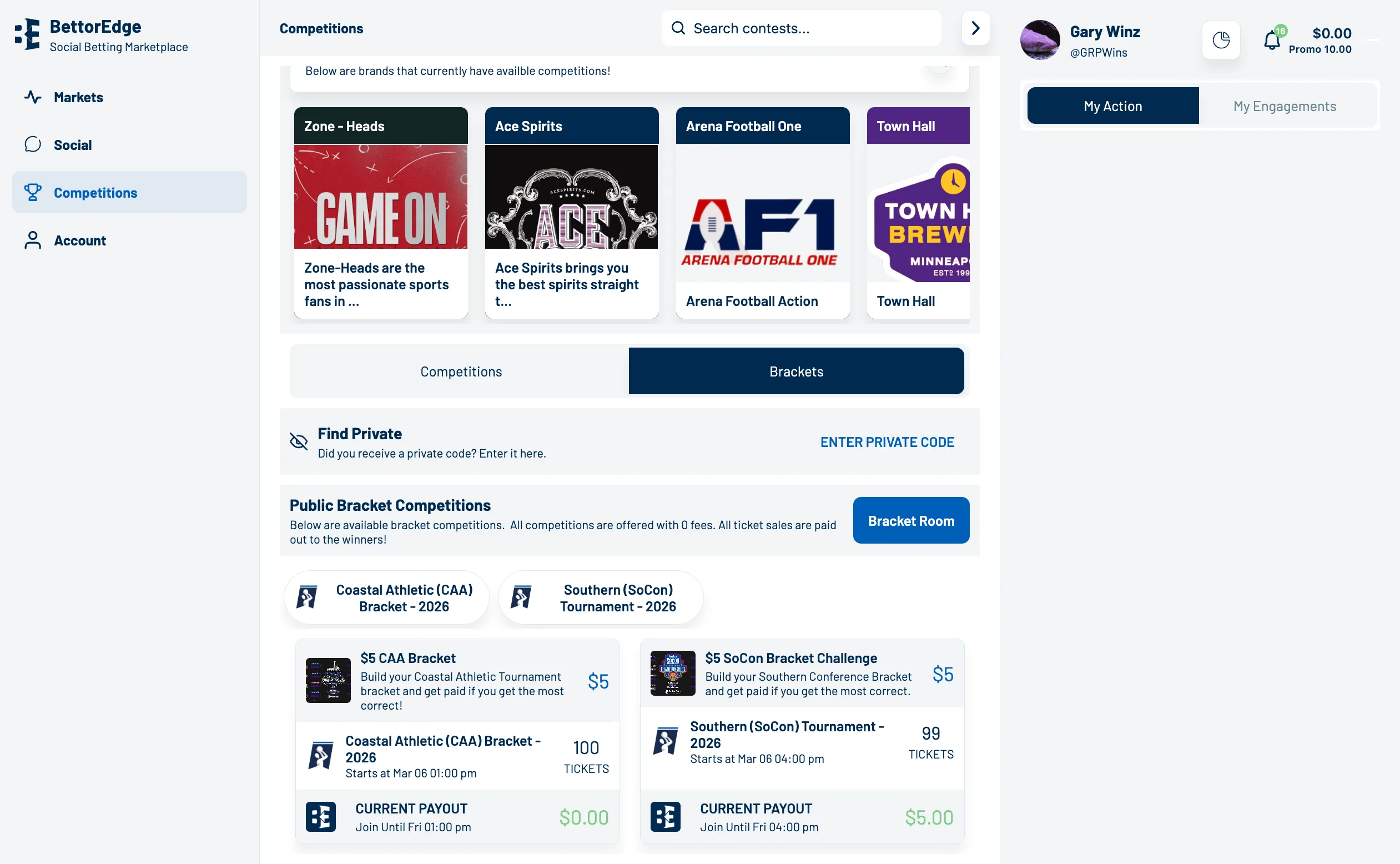
Task: Open the Town Hall brand card
Action: point(918,213)
